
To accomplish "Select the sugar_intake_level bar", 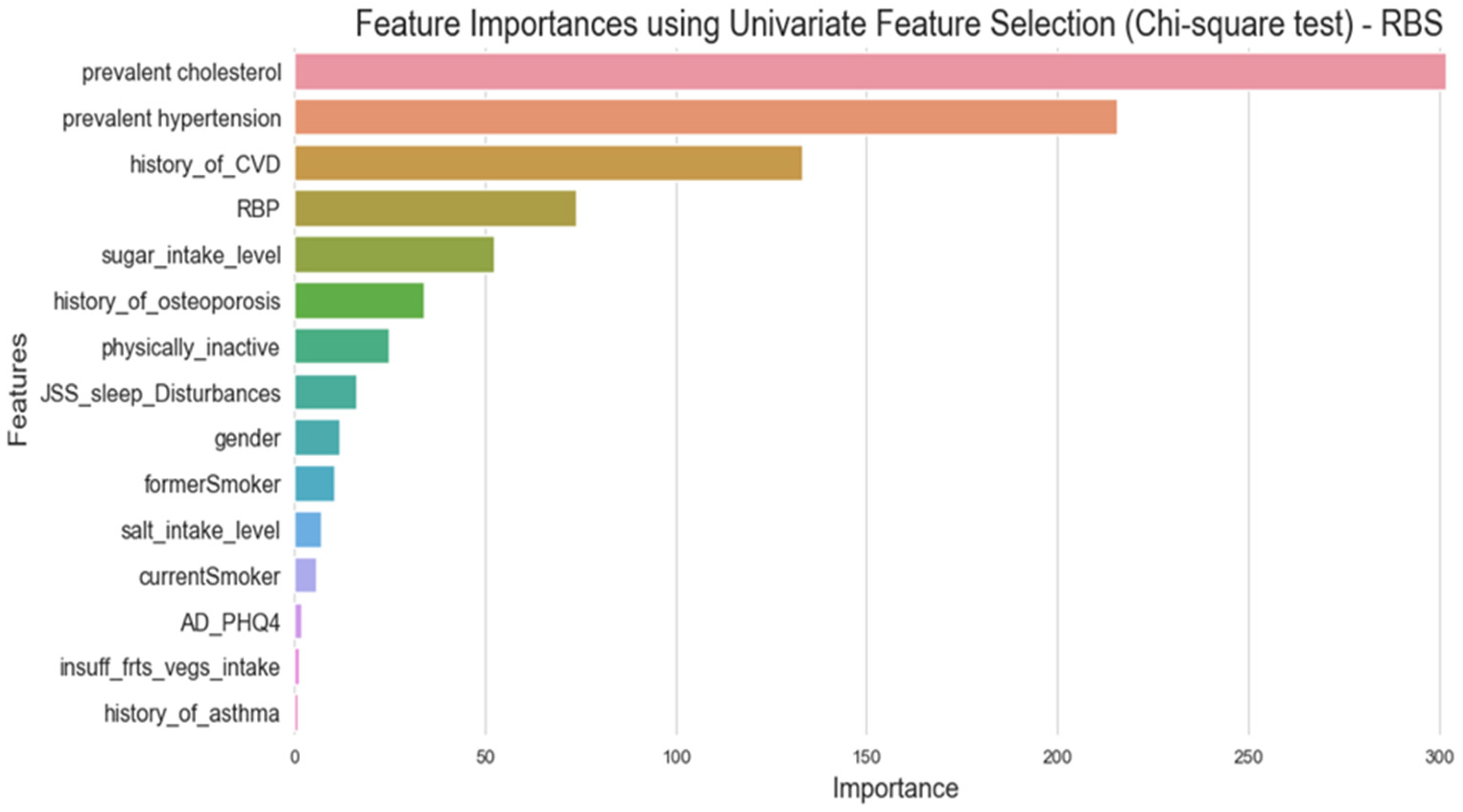I will (x=394, y=254).
